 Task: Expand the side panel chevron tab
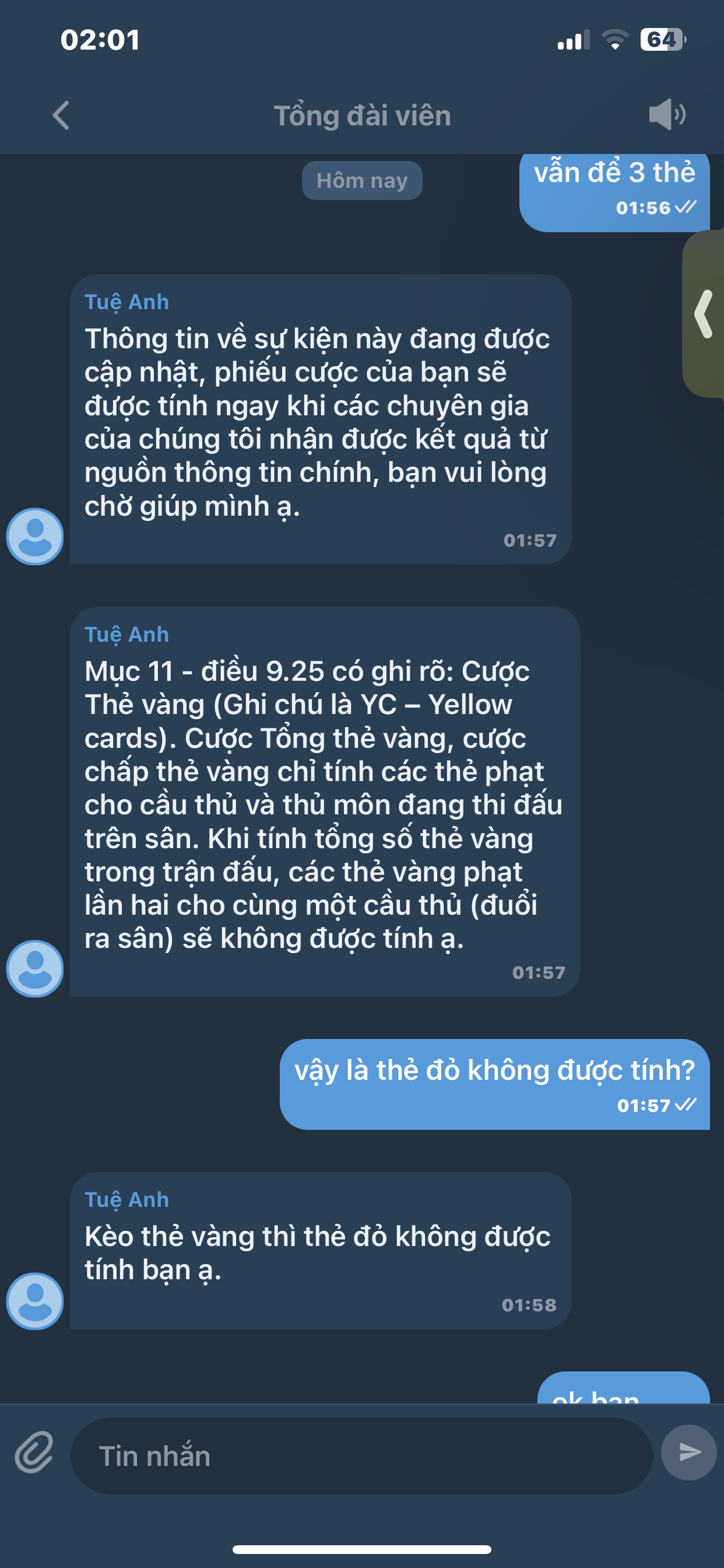pos(704,314)
